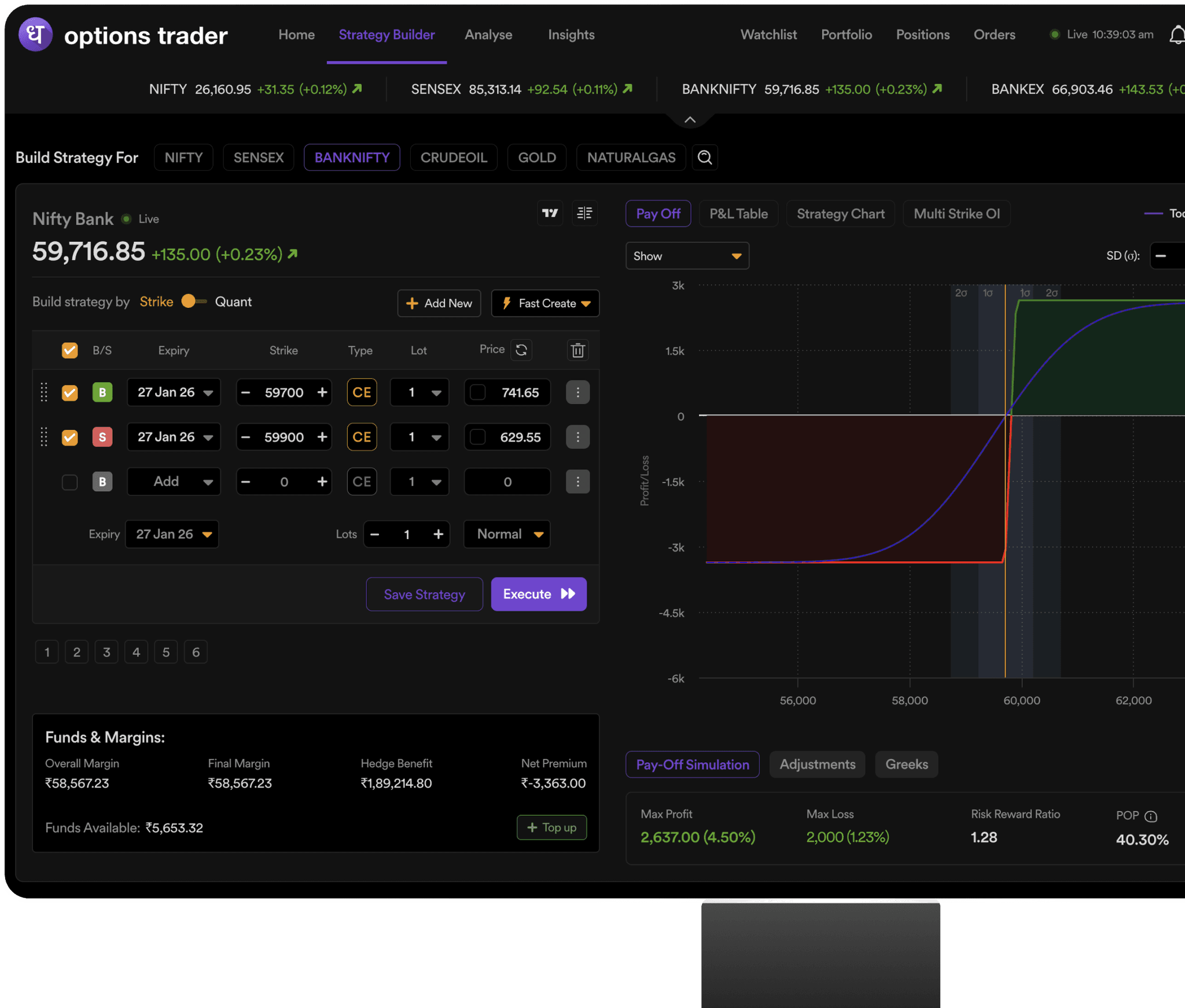Open more options for the 59700 leg

click(577, 392)
